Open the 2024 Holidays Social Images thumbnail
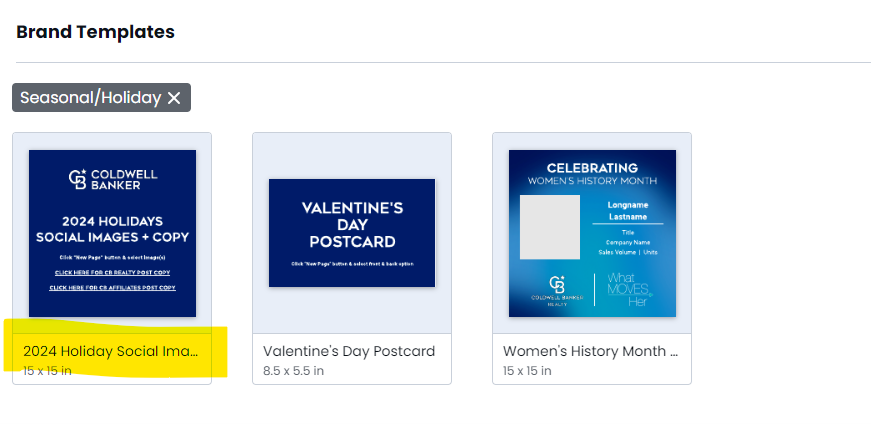 (112, 233)
